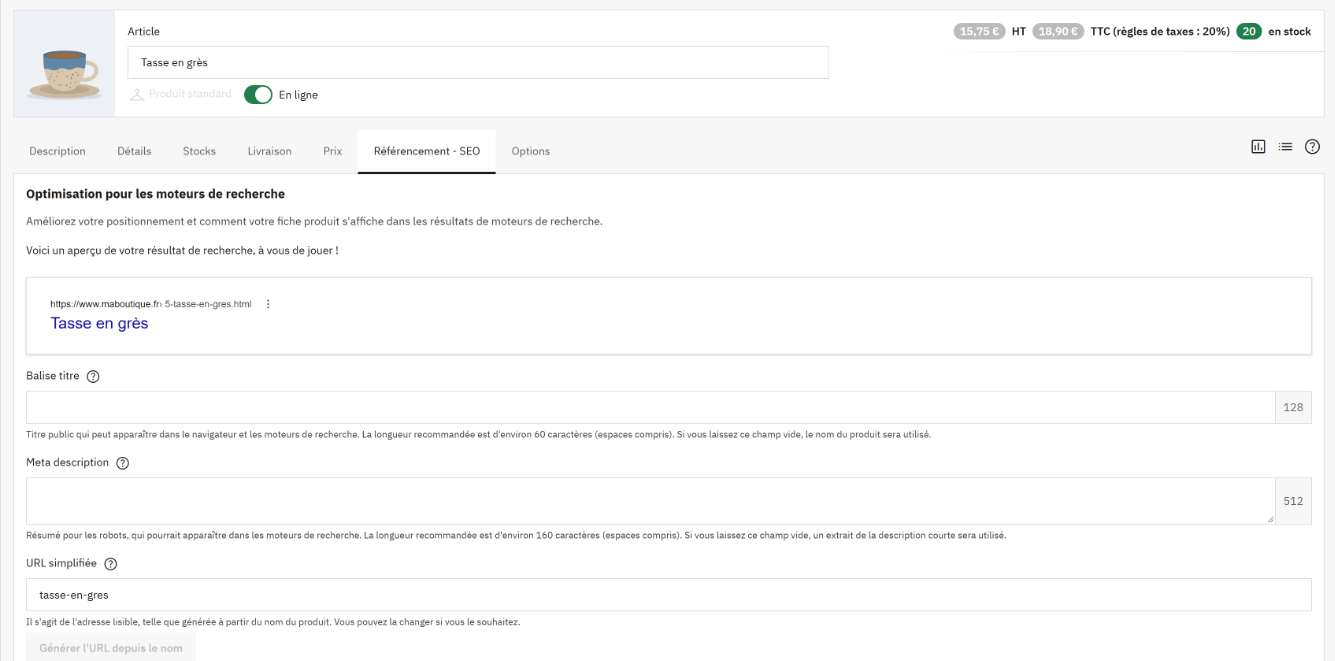The image size is (1335, 661).
Task: Click the product name field Tasse en grès
Action: coord(478,62)
